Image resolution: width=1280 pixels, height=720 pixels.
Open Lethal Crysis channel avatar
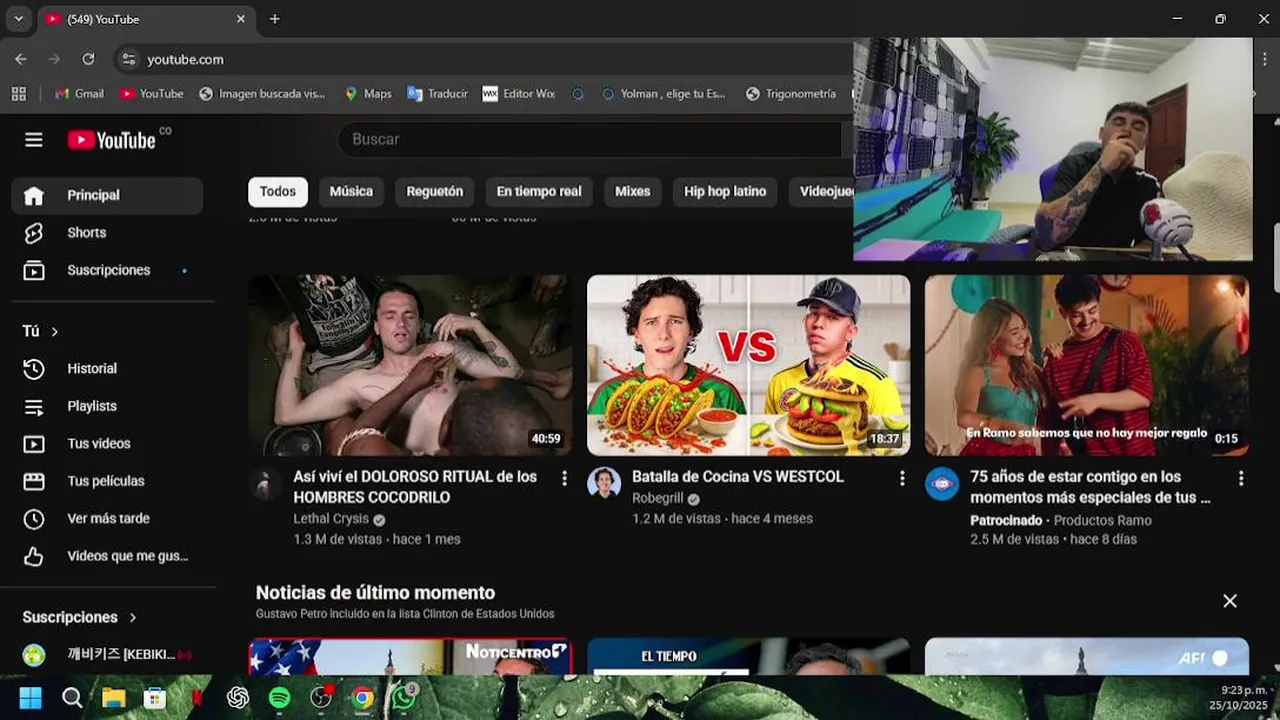point(266,483)
